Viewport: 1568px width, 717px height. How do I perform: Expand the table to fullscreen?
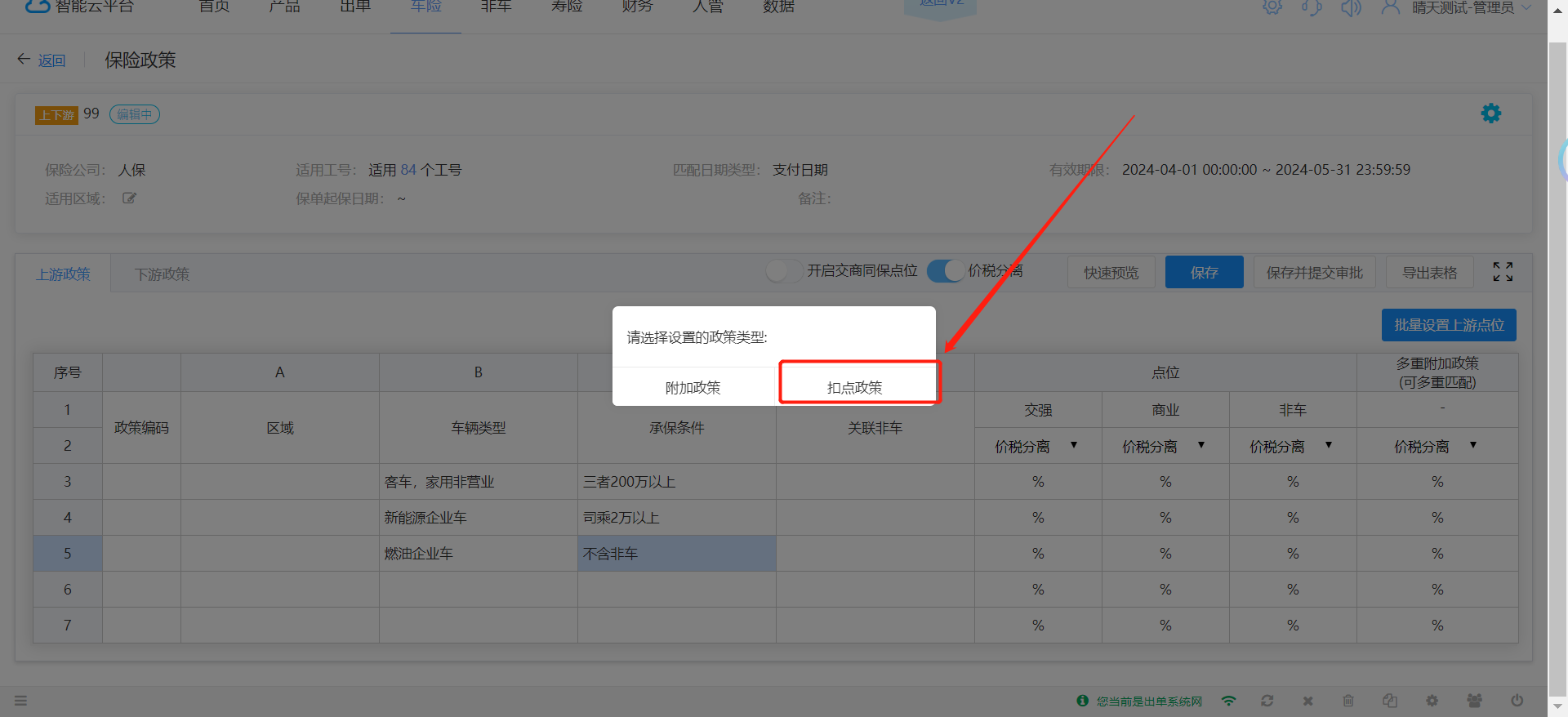[x=1503, y=272]
